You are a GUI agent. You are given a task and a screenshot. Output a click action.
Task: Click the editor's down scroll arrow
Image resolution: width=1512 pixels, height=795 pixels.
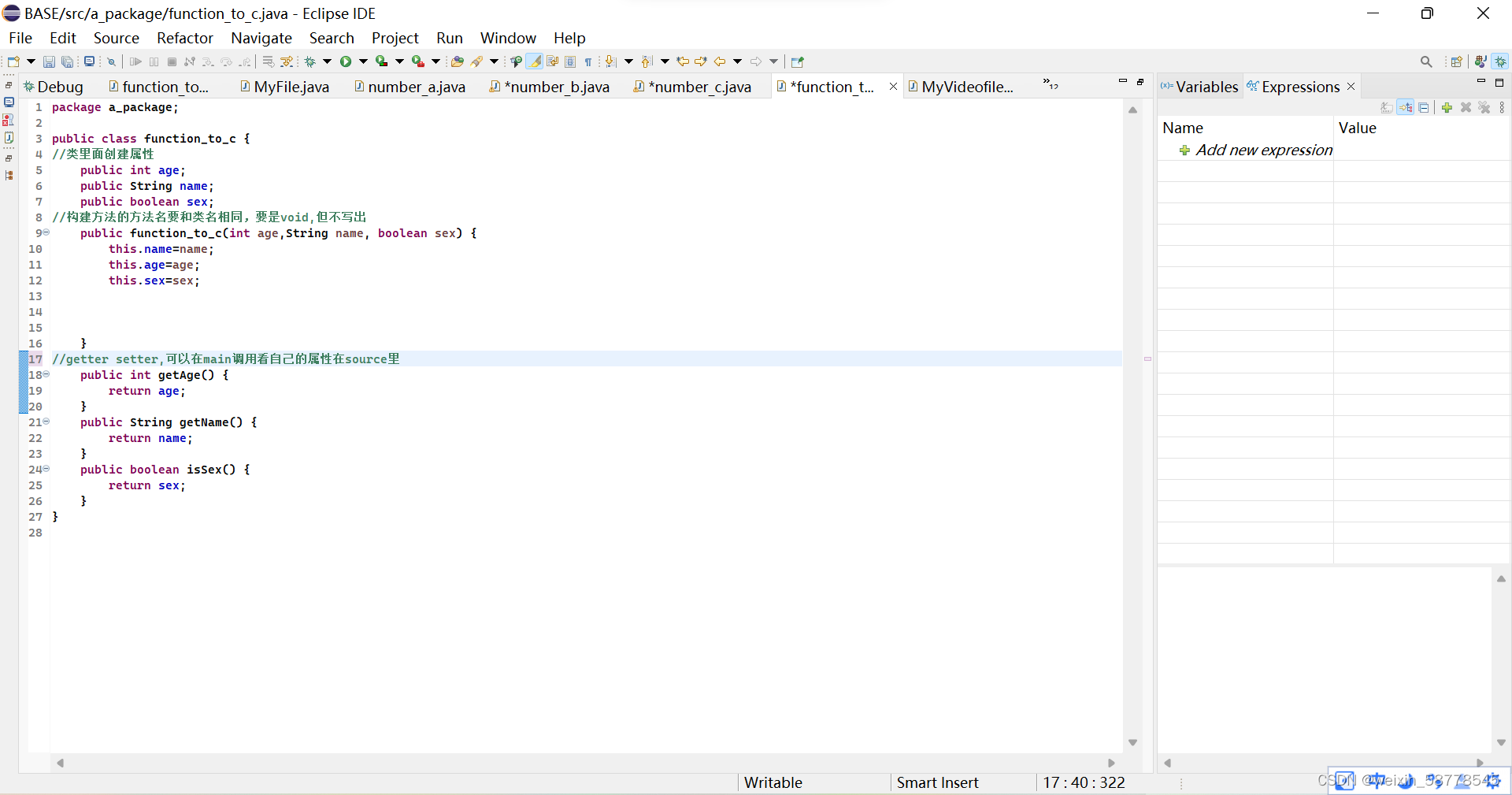pos(1133,742)
